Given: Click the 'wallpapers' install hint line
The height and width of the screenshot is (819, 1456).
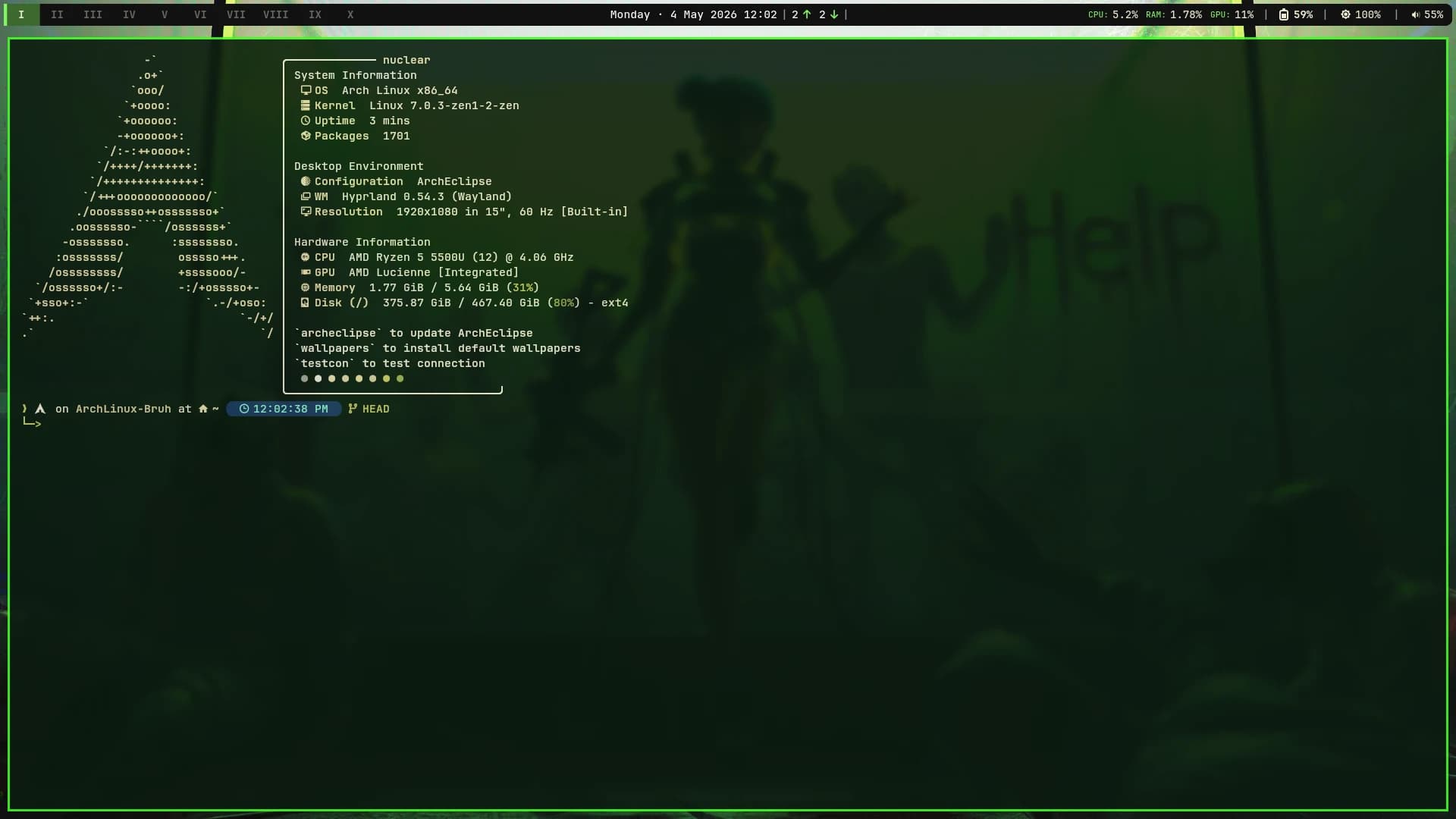Looking at the screenshot, I should (438, 348).
